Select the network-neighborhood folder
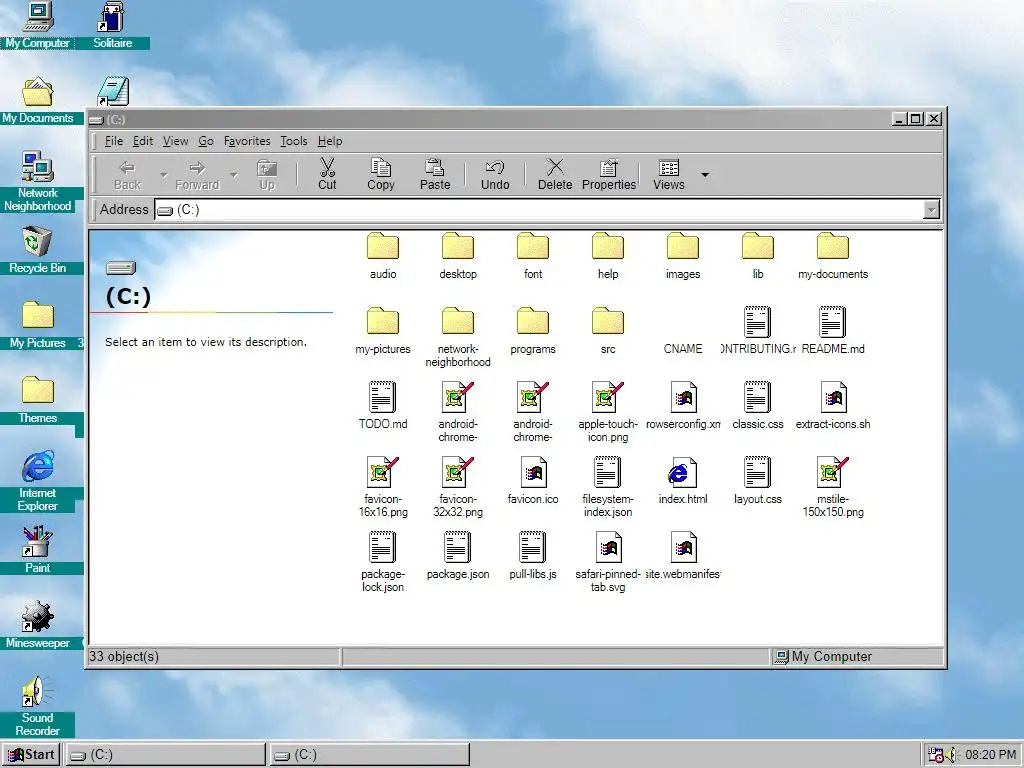Image resolution: width=1024 pixels, height=768 pixels. point(458,336)
